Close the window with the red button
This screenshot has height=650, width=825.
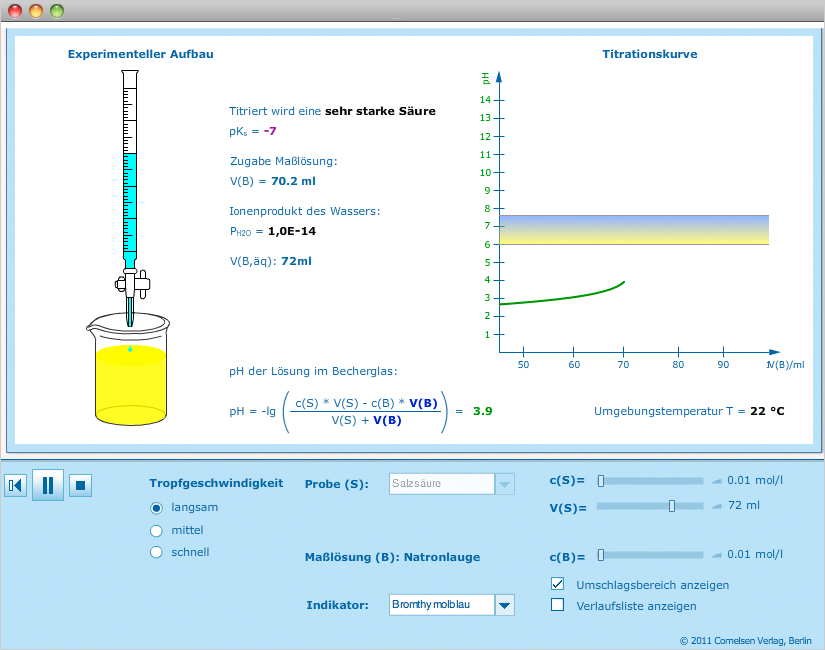coord(15,11)
